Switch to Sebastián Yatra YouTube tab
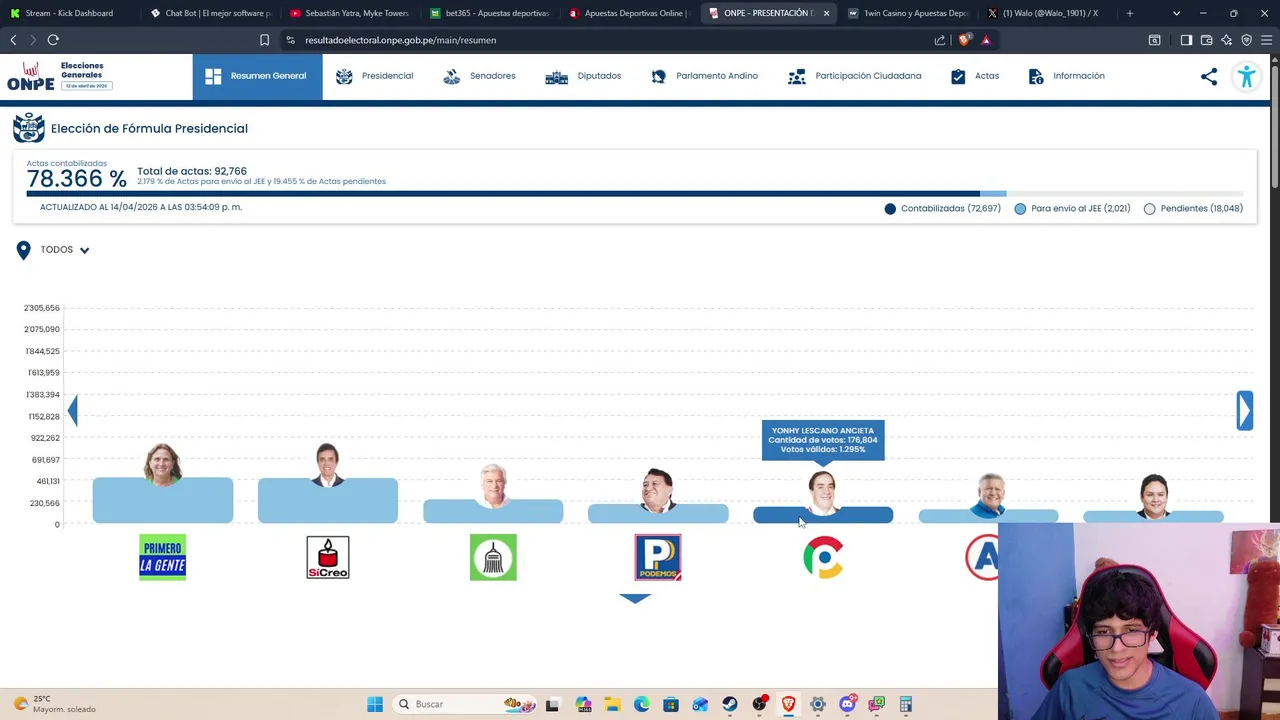 [349, 13]
